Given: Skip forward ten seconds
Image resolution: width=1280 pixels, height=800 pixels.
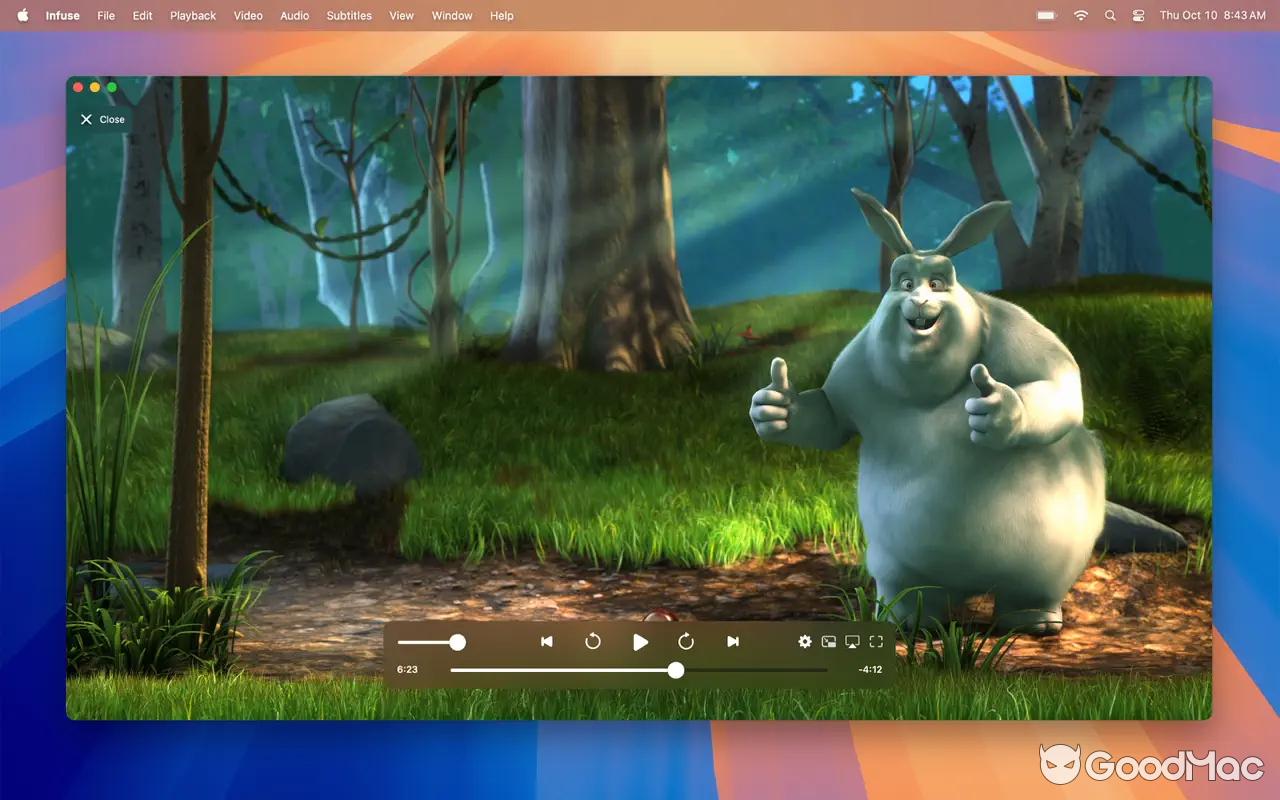Looking at the screenshot, I should (687, 642).
